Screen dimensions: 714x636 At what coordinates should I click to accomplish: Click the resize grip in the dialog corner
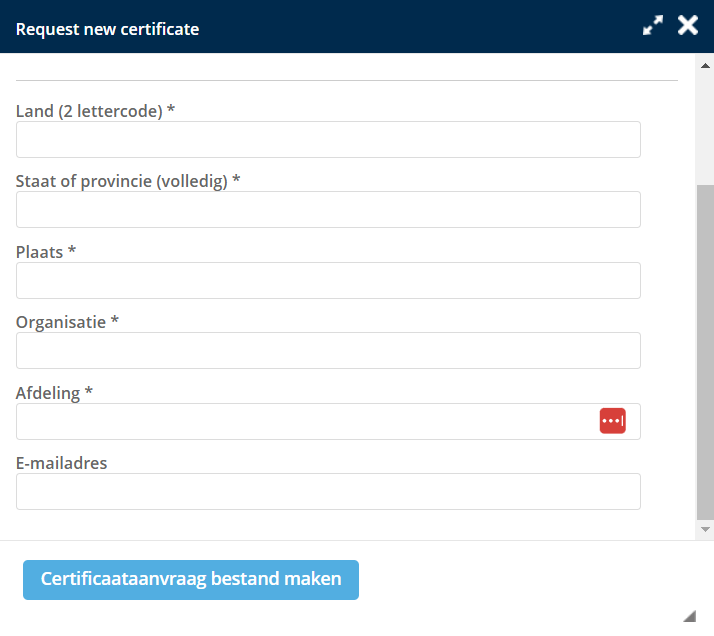pos(688,615)
